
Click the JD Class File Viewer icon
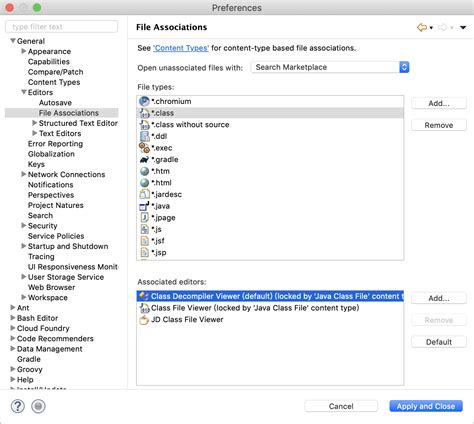click(x=144, y=320)
